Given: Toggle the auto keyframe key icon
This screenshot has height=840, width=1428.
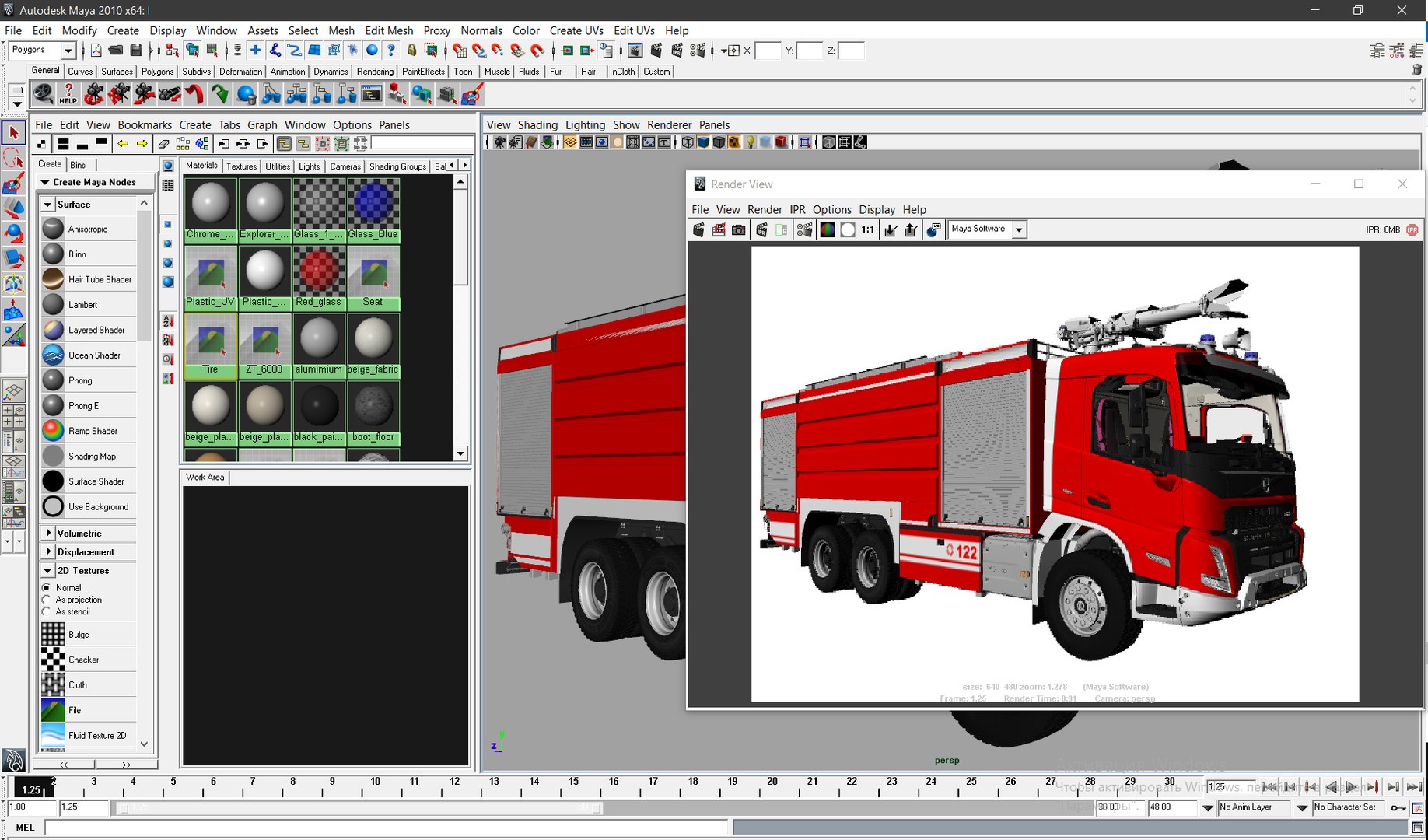Looking at the screenshot, I should [1398, 808].
